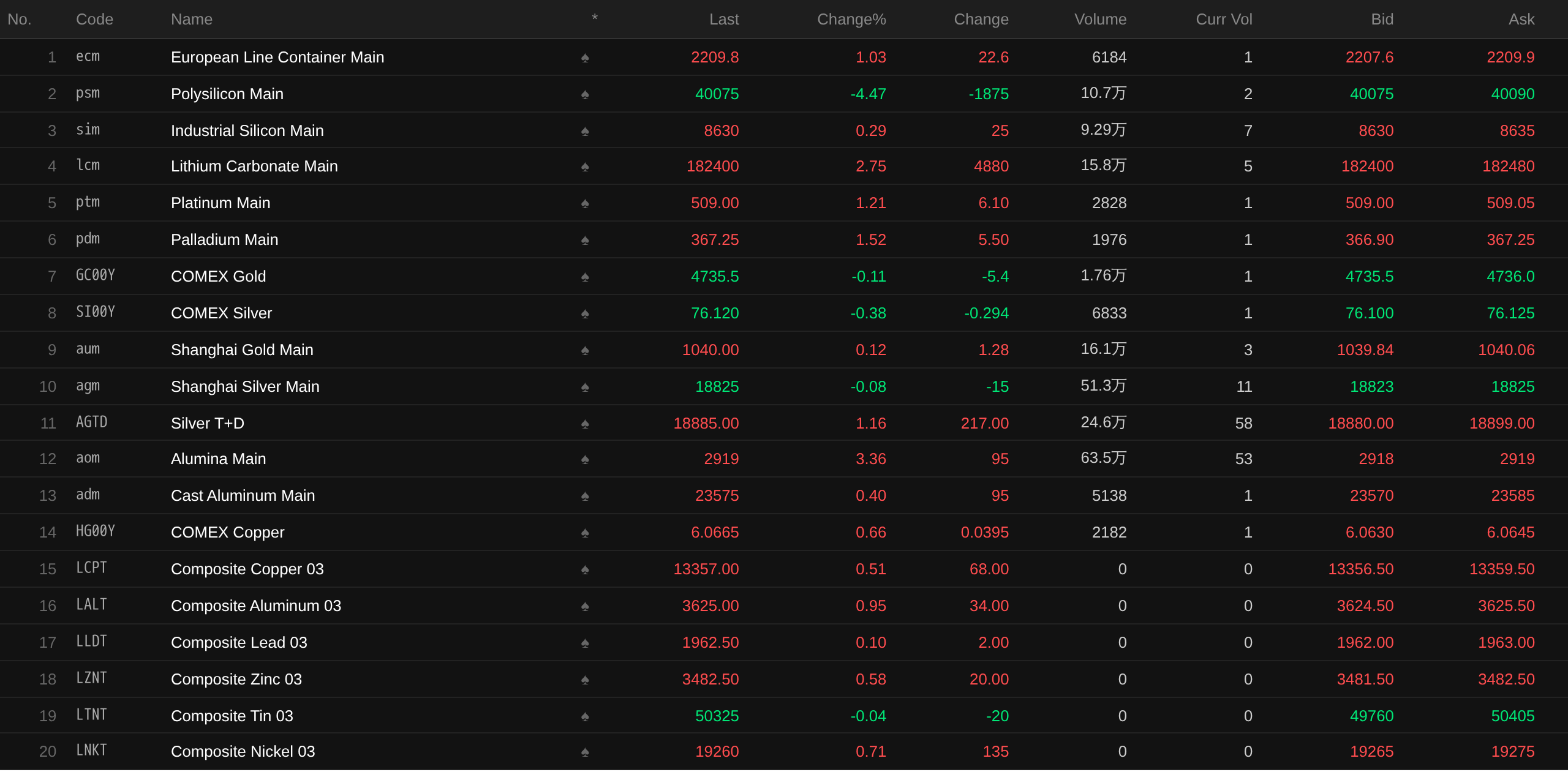Click the spade icon beside Polysilicon Main
This screenshot has height=780, width=1568.
(585, 94)
